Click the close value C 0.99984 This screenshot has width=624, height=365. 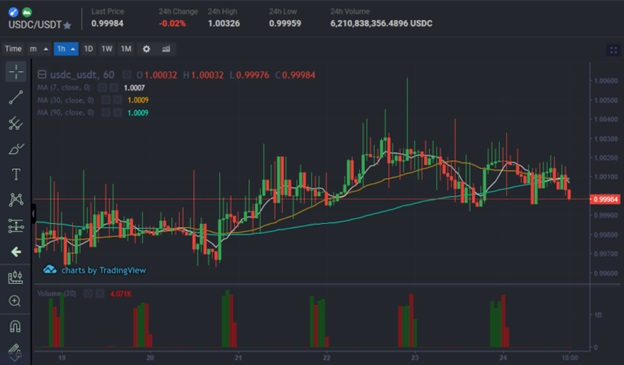pos(295,75)
